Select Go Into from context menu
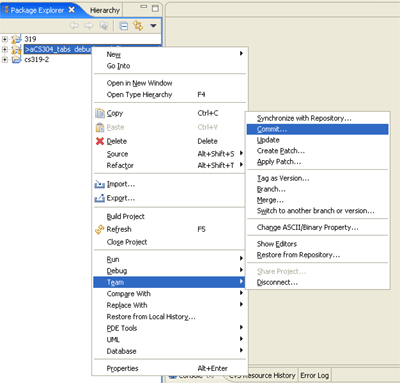The width and height of the screenshot is (400, 383). pyautogui.click(x=170, y=66)
